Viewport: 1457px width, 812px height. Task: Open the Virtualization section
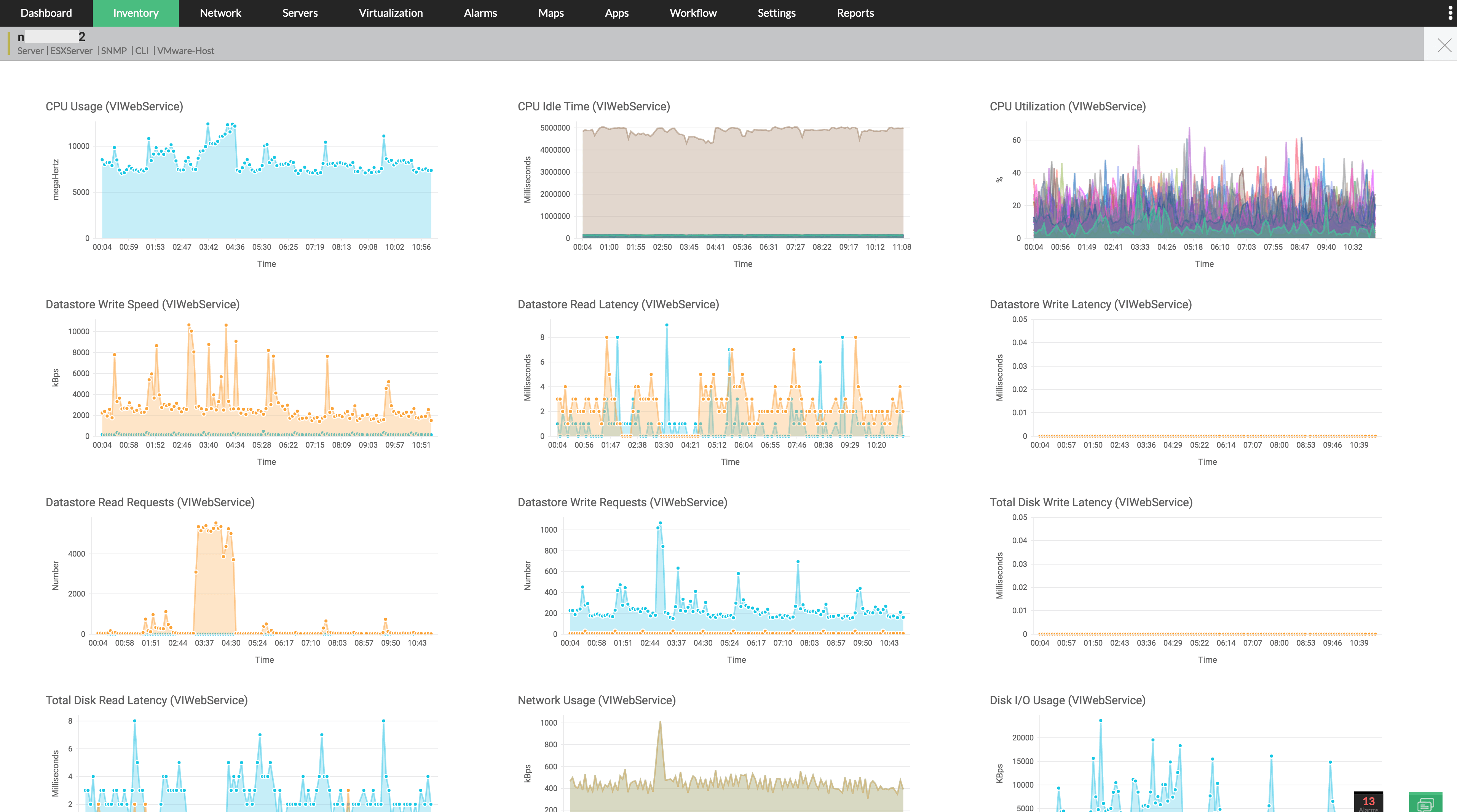390,13
